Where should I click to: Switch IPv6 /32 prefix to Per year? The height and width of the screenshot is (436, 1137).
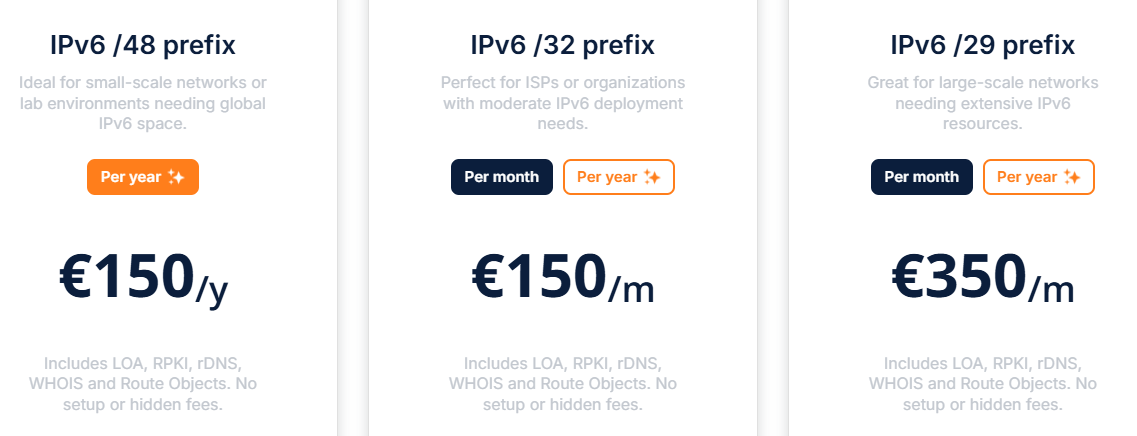tap(618, 177)
